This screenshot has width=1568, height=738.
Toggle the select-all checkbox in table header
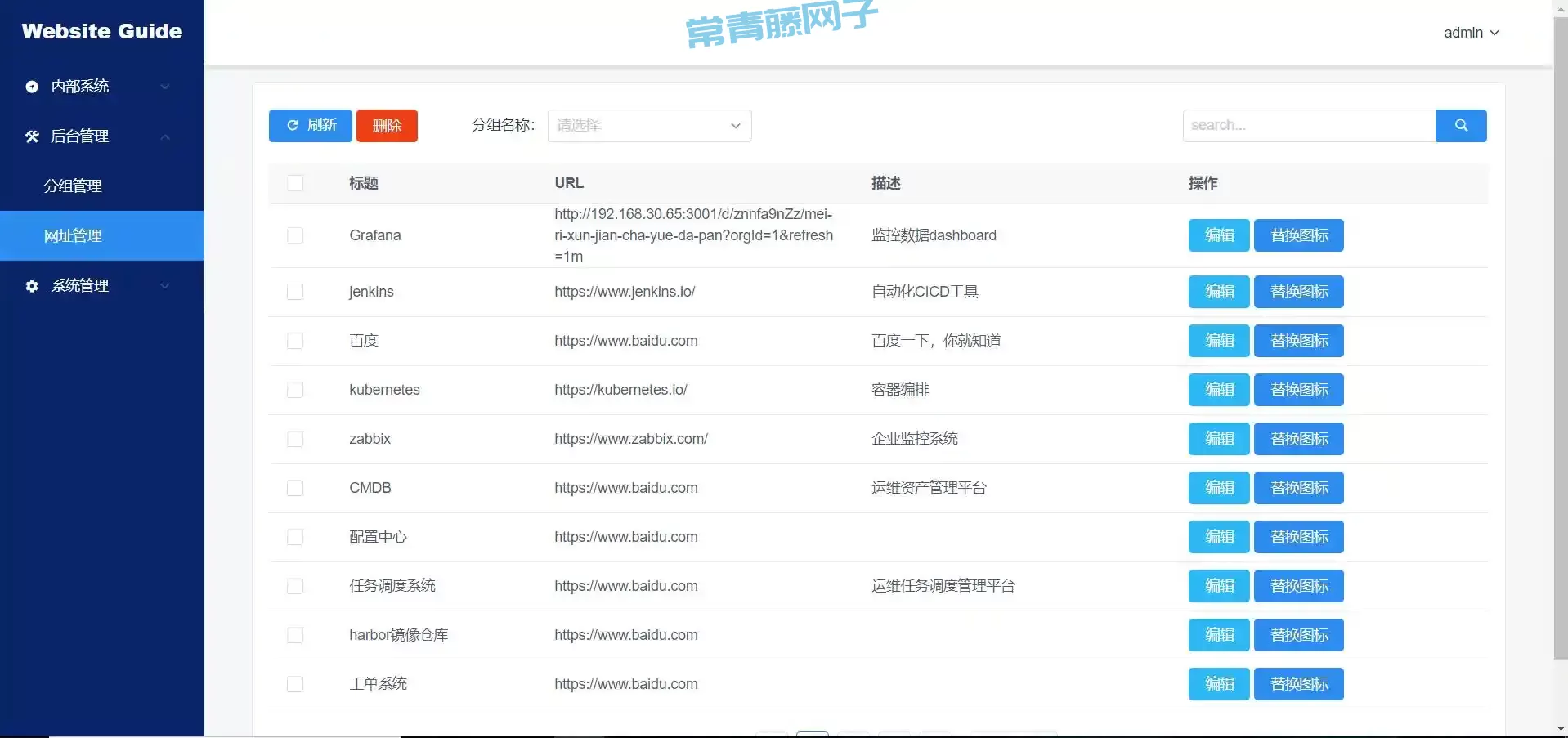(295, 183)
